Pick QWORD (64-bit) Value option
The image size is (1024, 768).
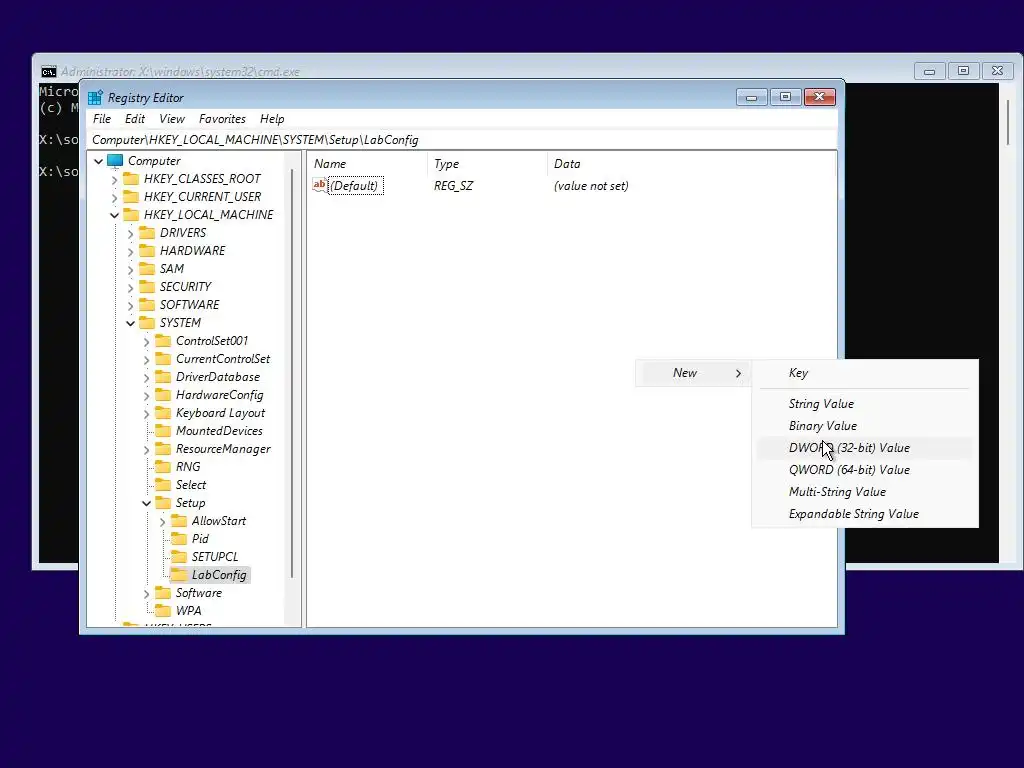click(x=865, y=470)
